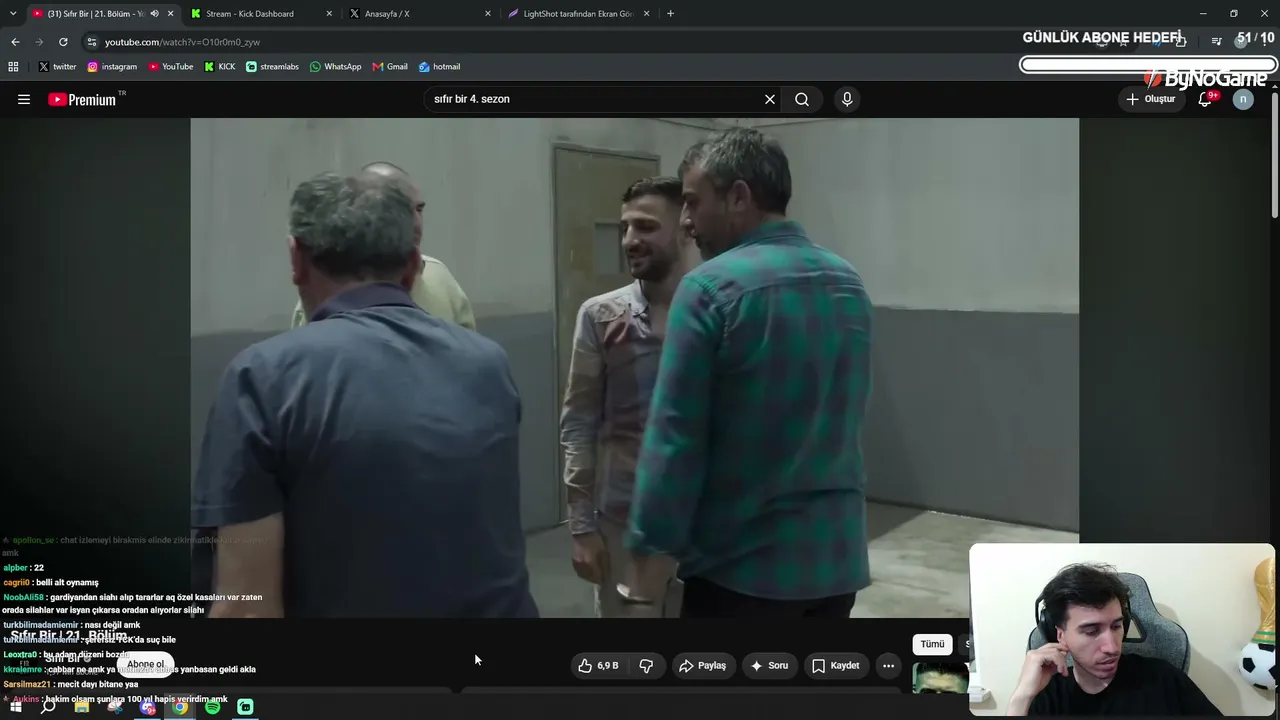The image size is (1280, 720).
Task: Open the recommended video thumbnail below Tümü
Action: (x=941, y=679)
